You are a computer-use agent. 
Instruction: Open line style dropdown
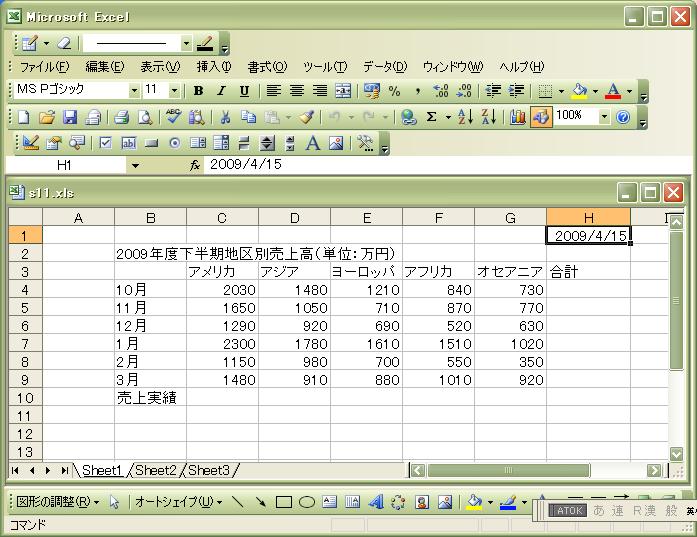pos(187,43)
